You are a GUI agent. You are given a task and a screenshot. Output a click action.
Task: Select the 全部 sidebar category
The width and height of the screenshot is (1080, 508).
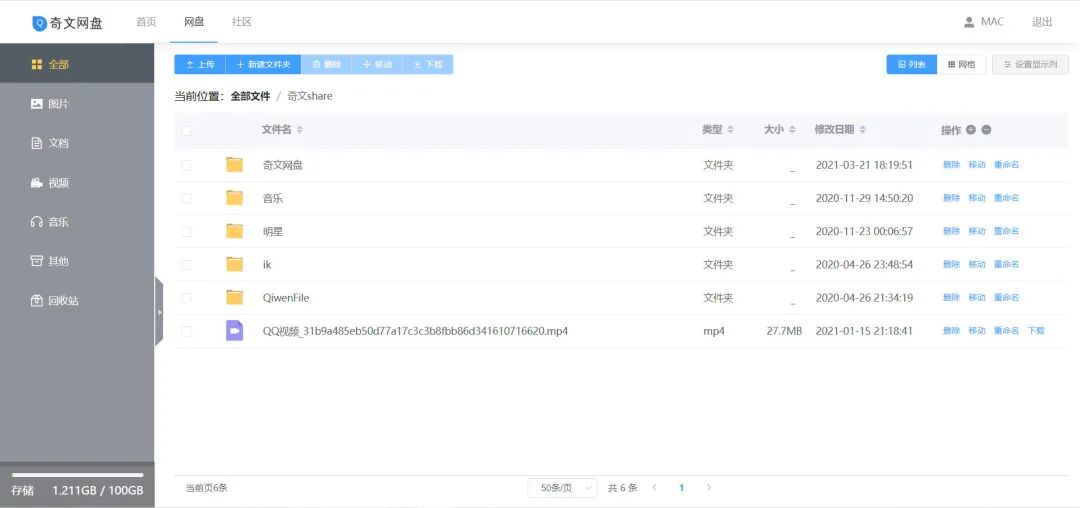pyautogui.click(x=77, y=64)
